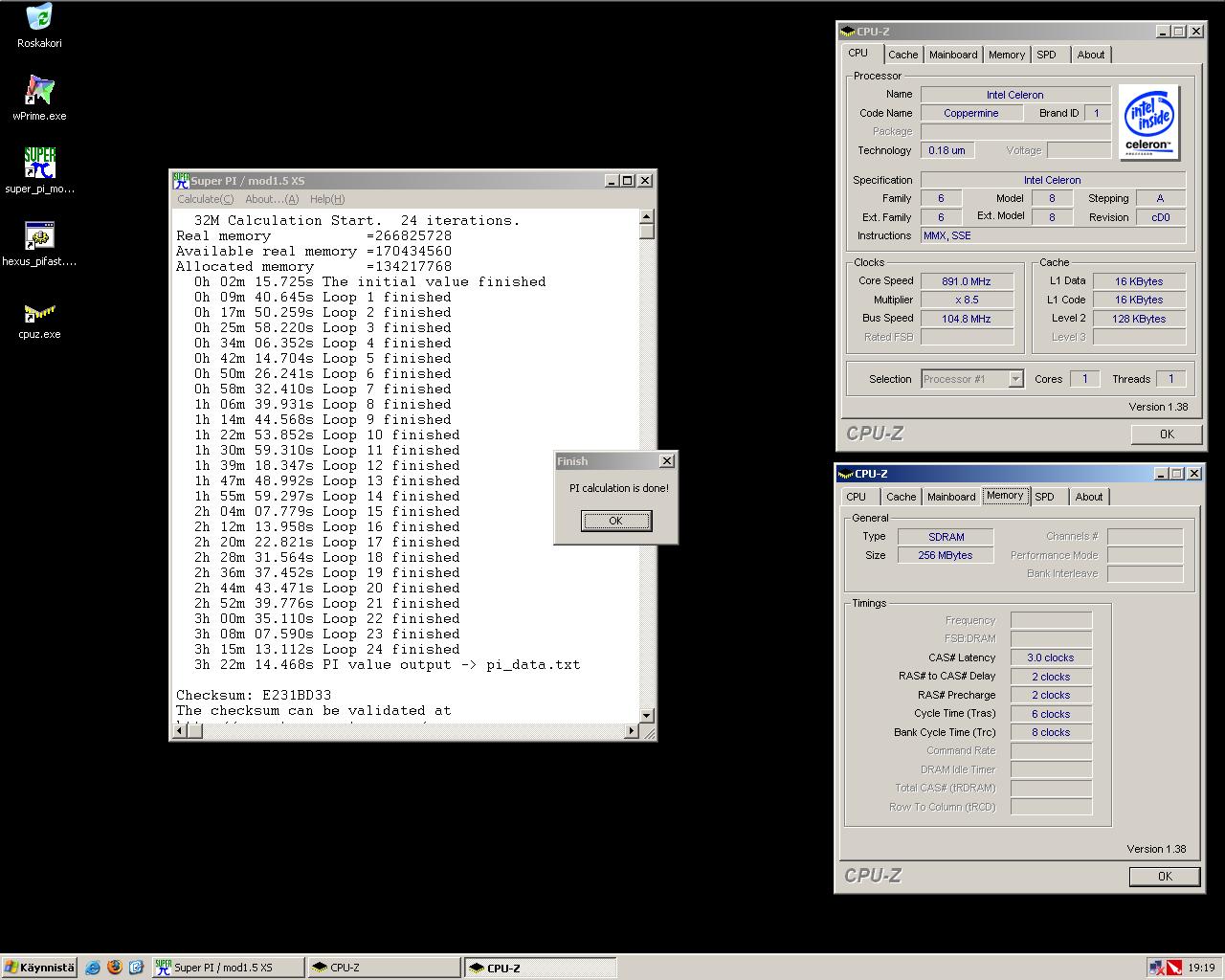The image size is (1225, 980).
Task: Click the Technology value 0.18 um
Action: tap(947, 150)
